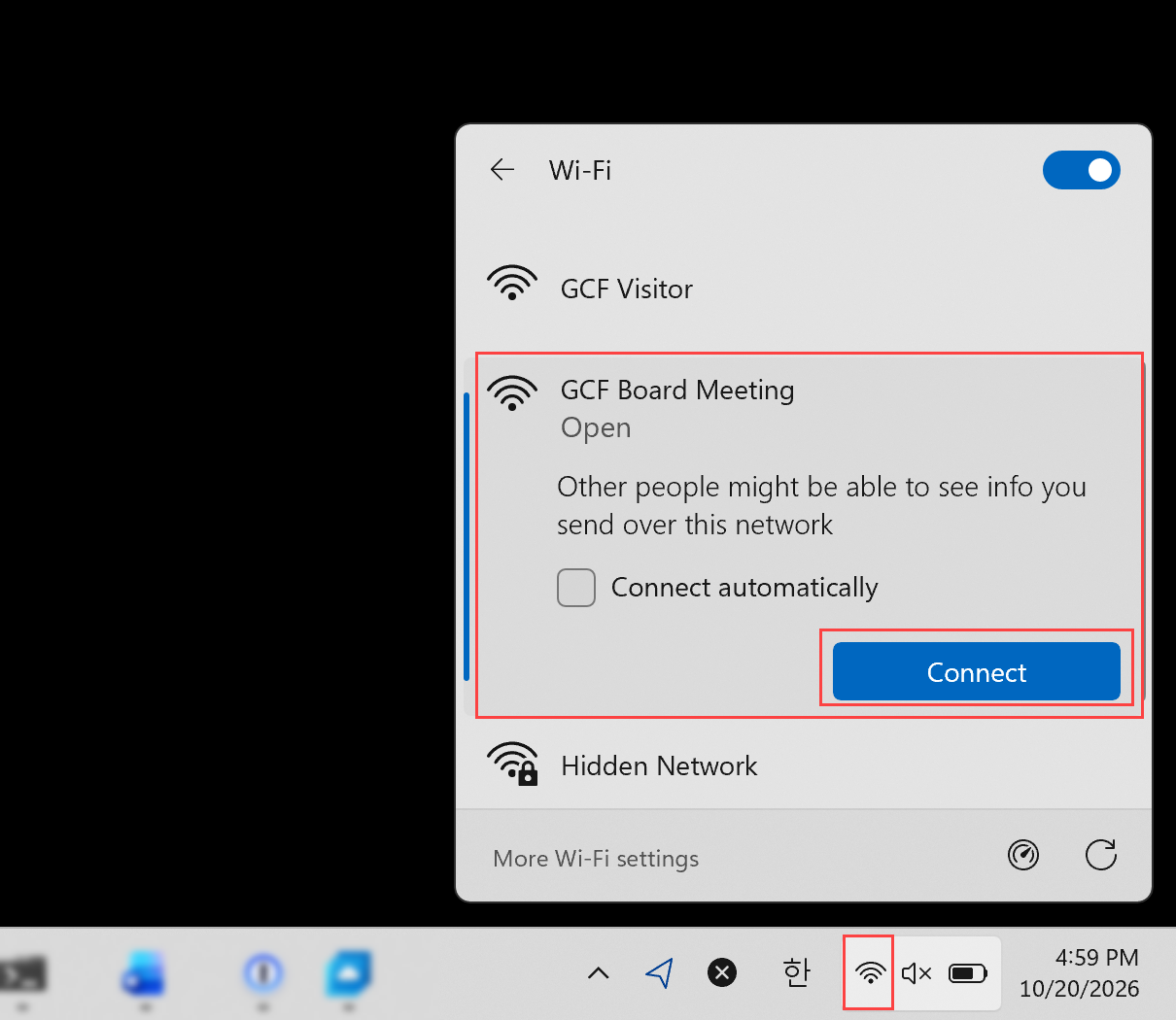Screen dimensions: 1176x1020
Task: Click the network speed gauge icon
Action: tap(1023, 855)
